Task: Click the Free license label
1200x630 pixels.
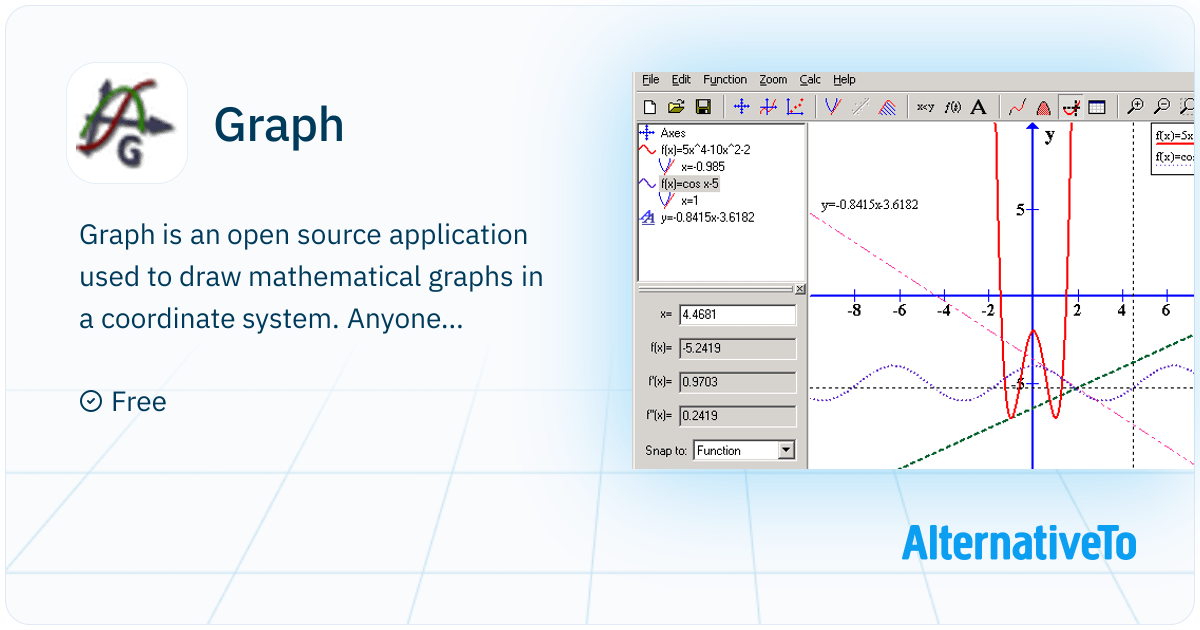Action: 123,402
